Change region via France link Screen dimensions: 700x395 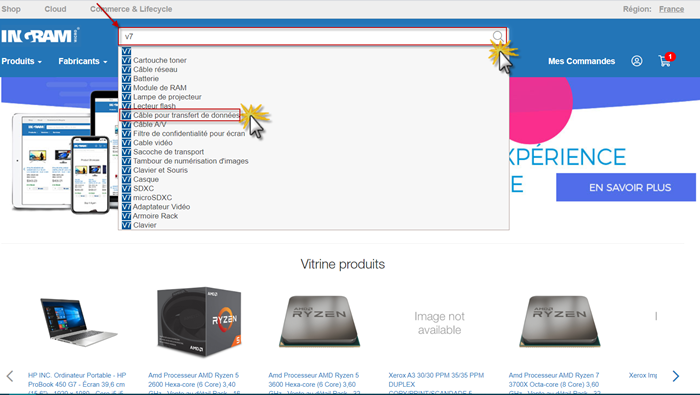tap(671, 9)
